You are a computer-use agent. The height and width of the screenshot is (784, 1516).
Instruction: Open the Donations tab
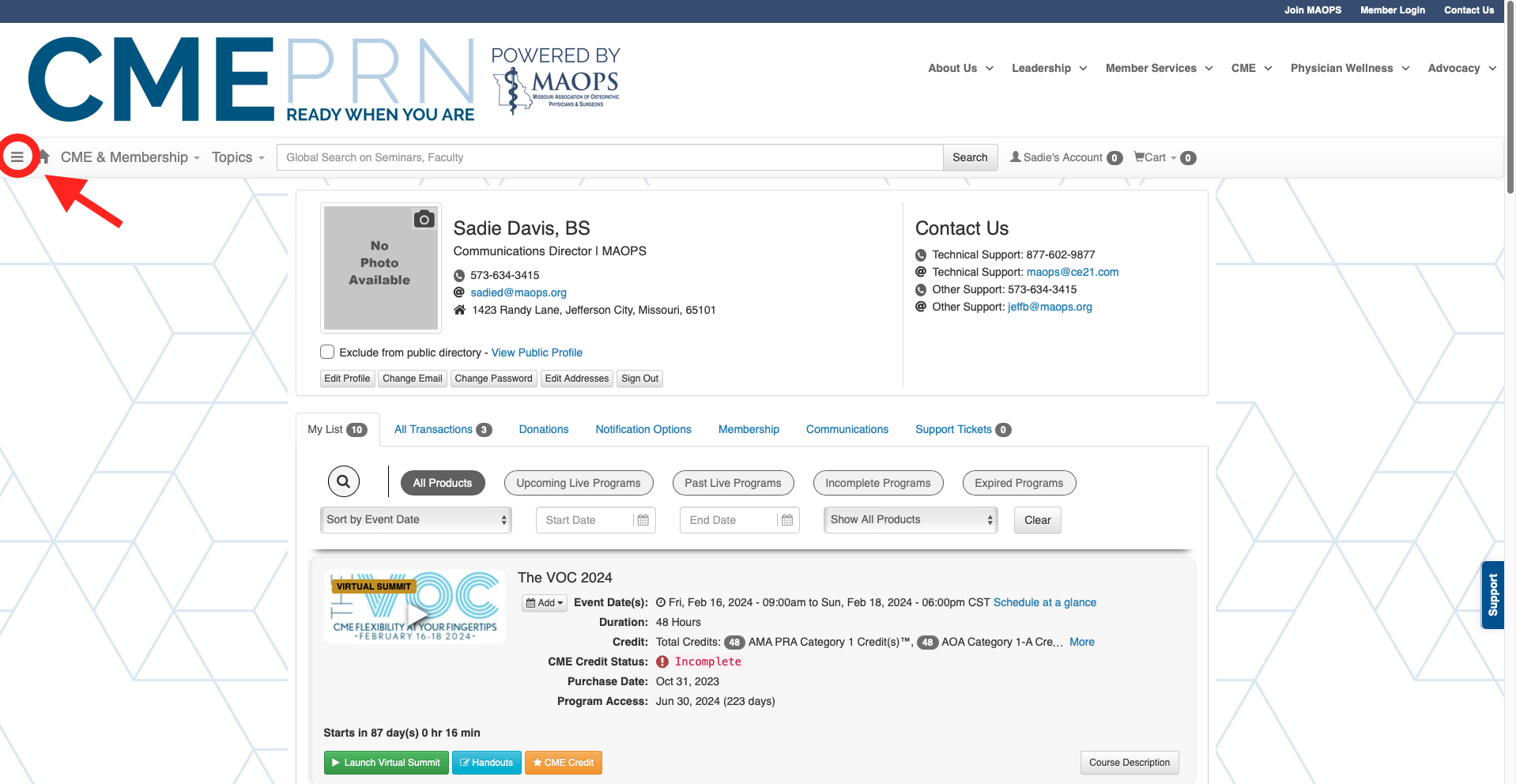tap(544, 429)
